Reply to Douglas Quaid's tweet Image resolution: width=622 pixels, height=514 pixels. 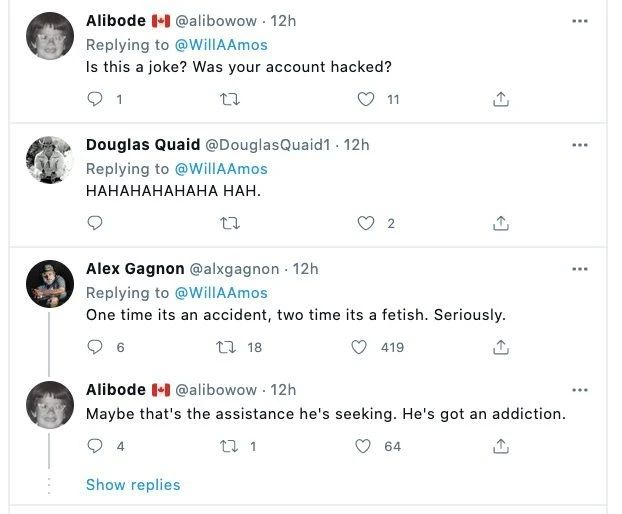96,223
